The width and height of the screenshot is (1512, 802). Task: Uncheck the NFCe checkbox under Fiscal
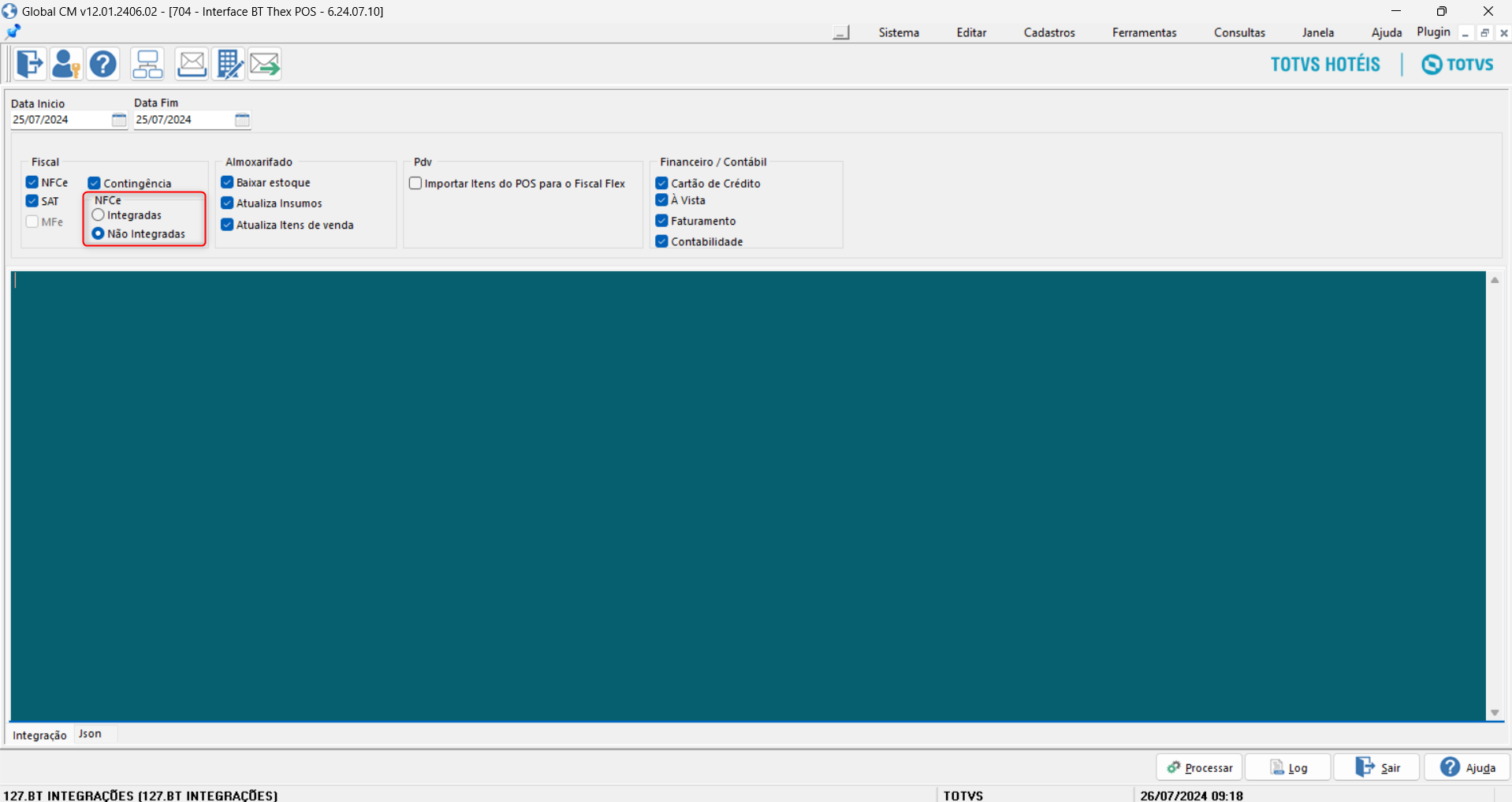click(32, 182)
